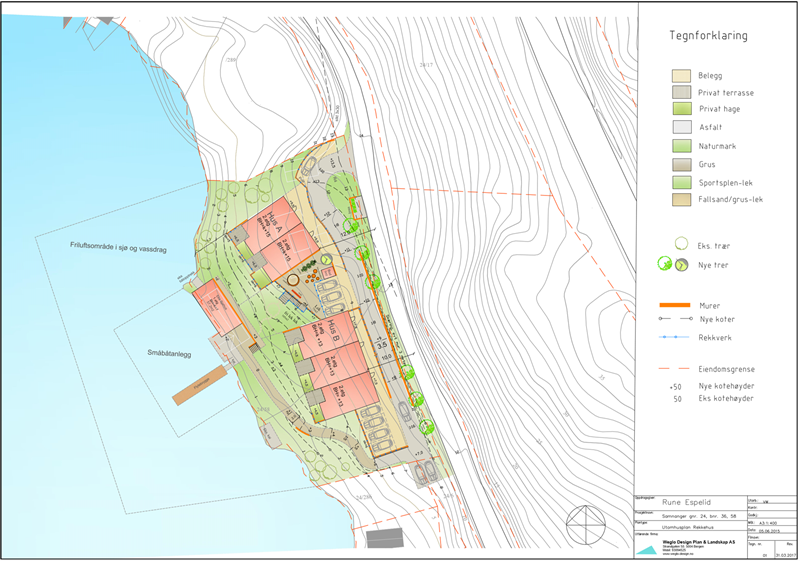Viewport: 800px width, 561px height.
Task: Click the green Nye trer tree symbol
Action: coord(662,264)
